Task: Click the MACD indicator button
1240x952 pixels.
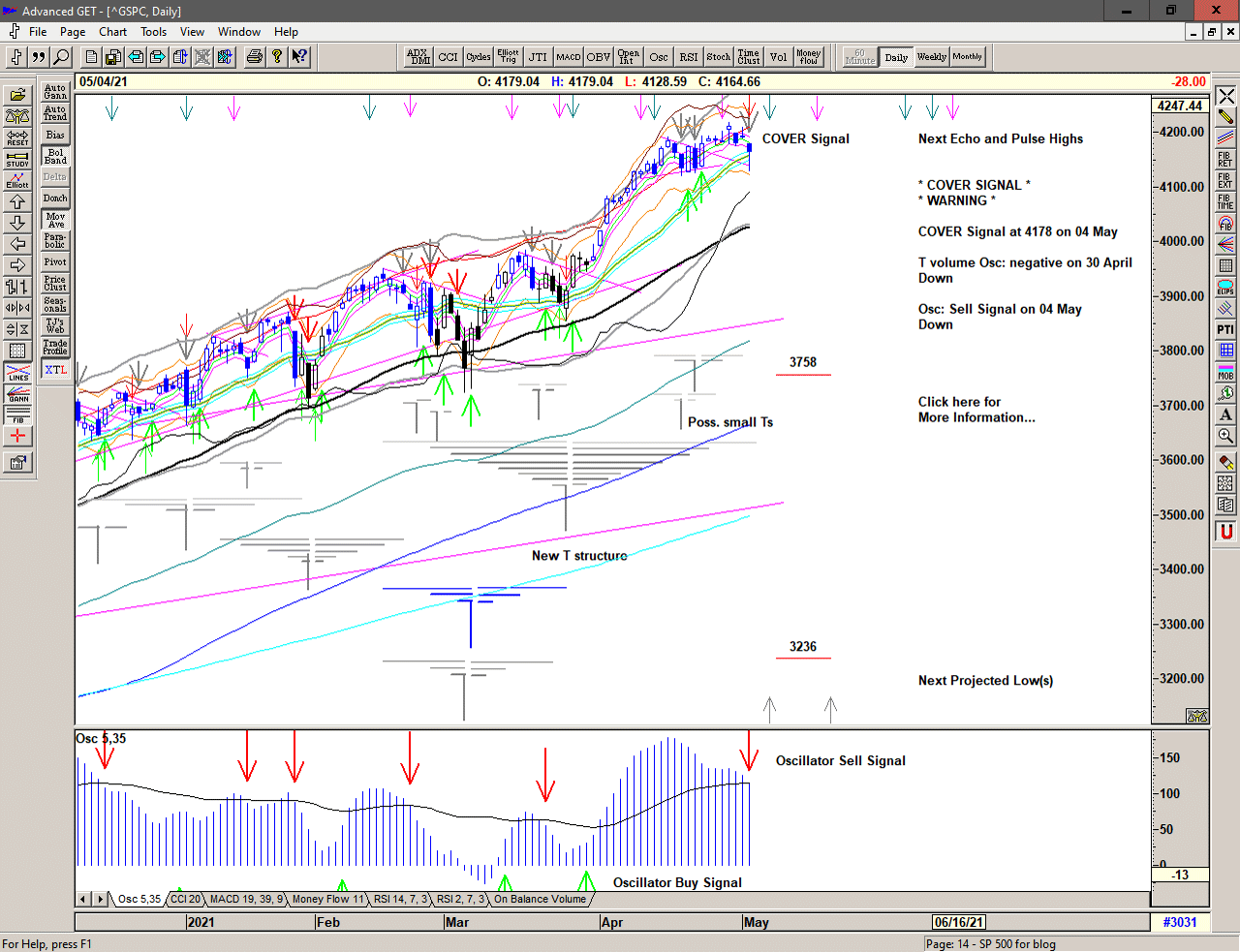Action: click(x=569, y=57)
